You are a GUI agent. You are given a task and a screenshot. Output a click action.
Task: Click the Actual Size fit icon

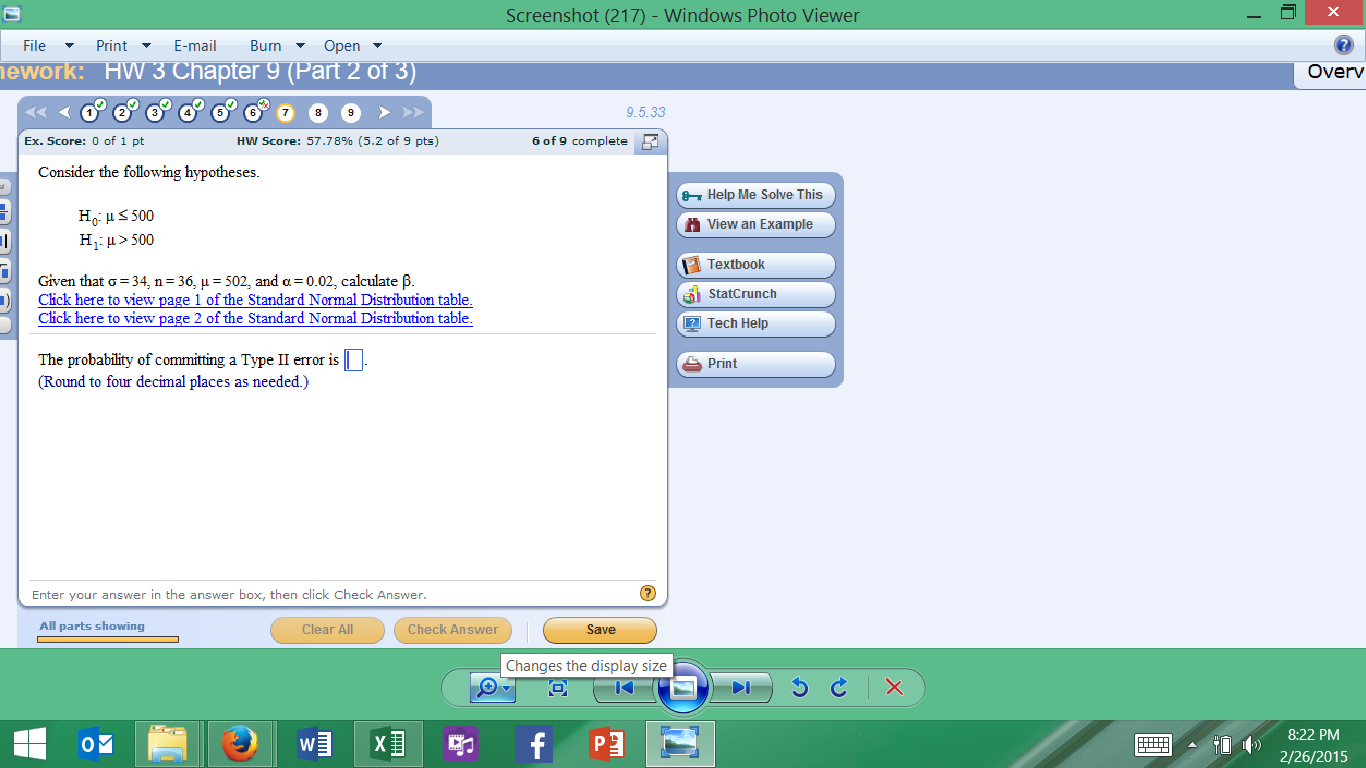tap(558, 688)
